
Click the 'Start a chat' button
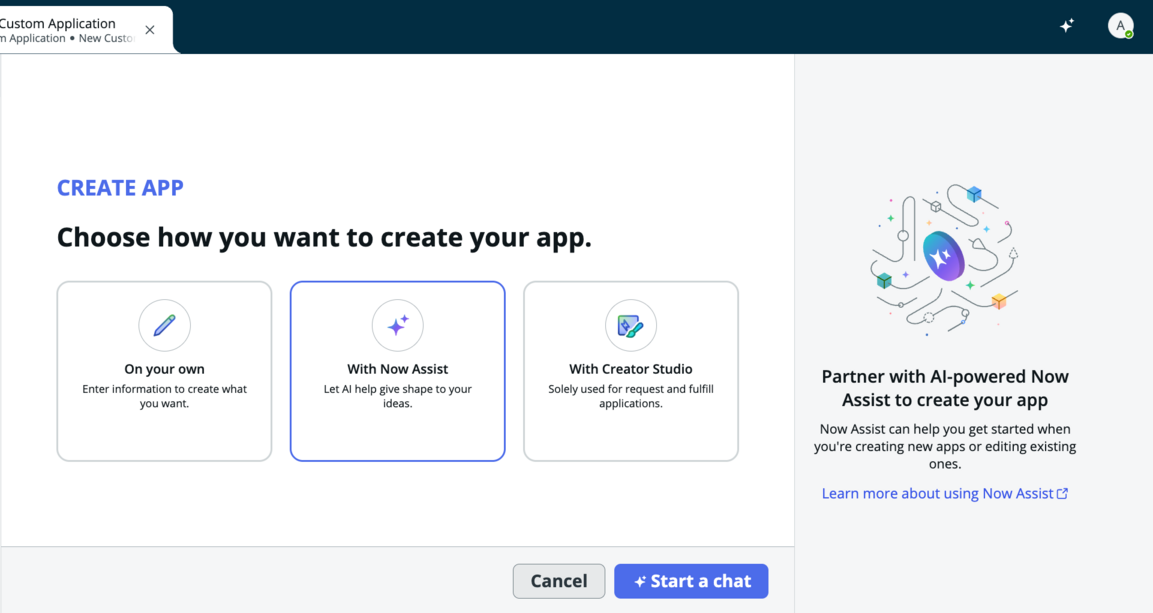(691, 581)
